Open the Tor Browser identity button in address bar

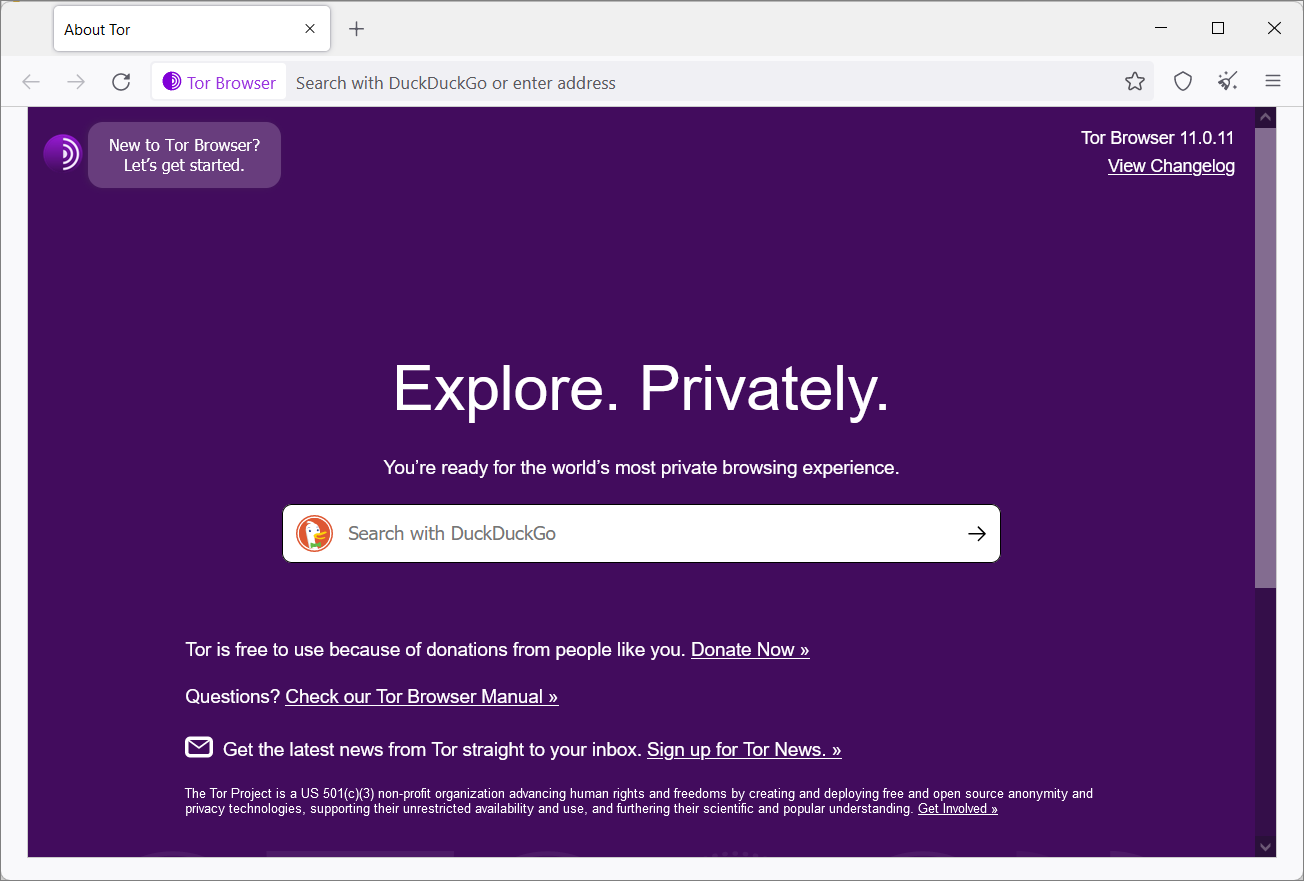[219, 82]
